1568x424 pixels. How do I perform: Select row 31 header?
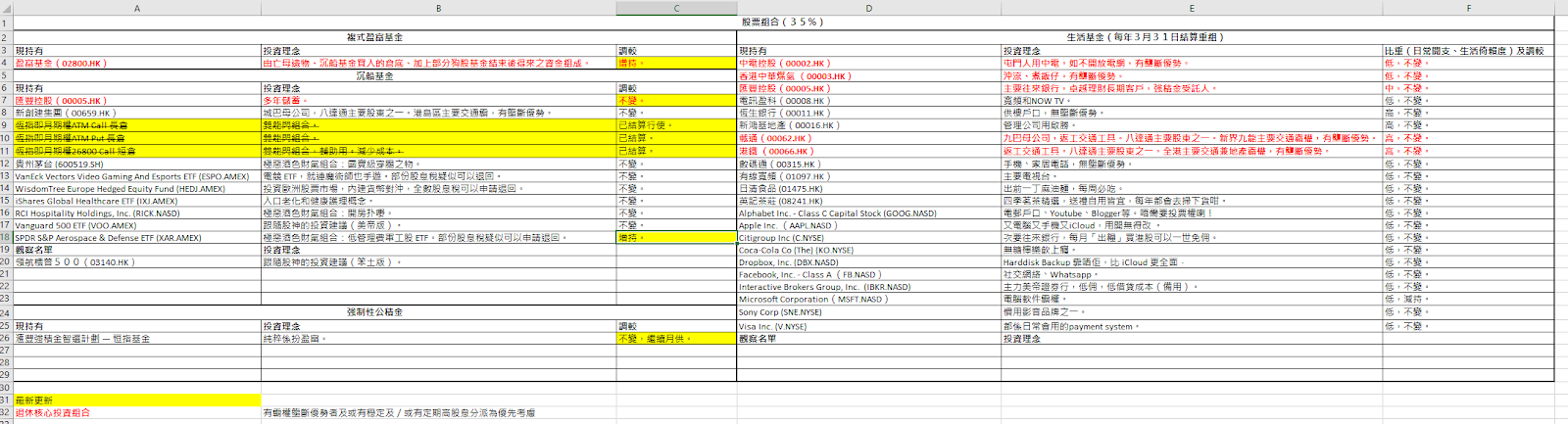coord(7,400)
